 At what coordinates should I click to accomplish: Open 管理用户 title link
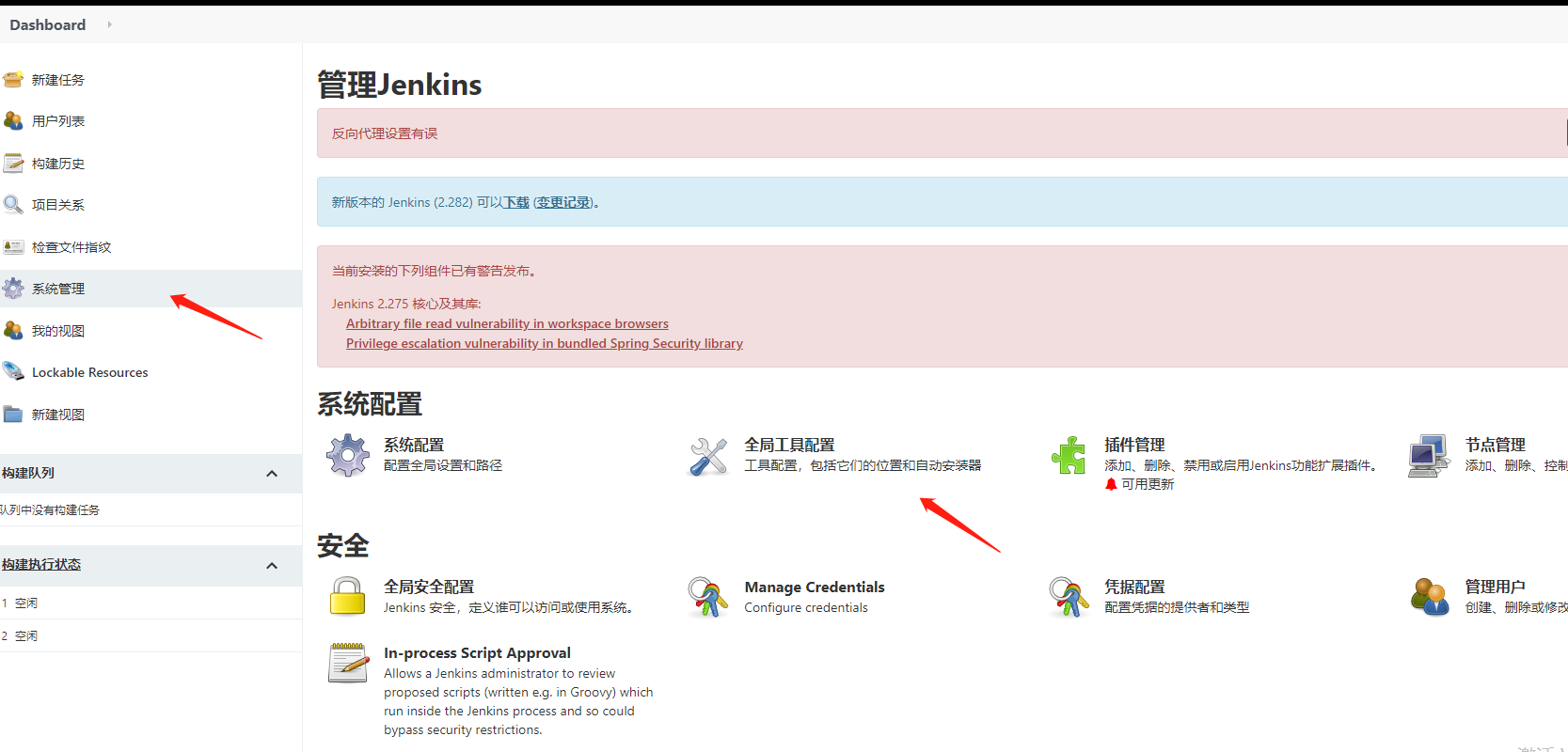[x=1496, y=587]
